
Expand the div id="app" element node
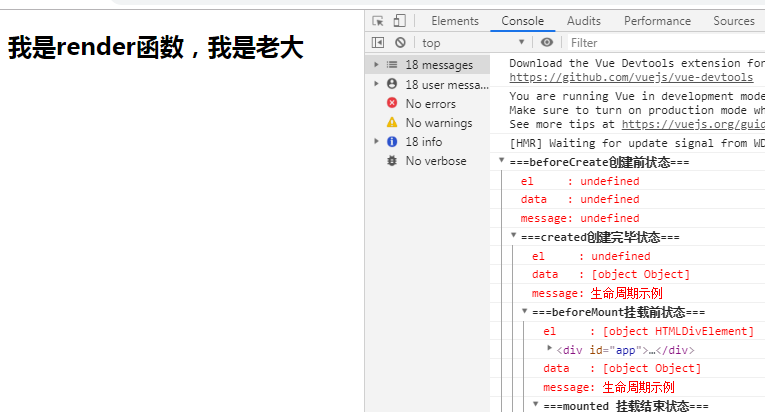coord(549,348)
